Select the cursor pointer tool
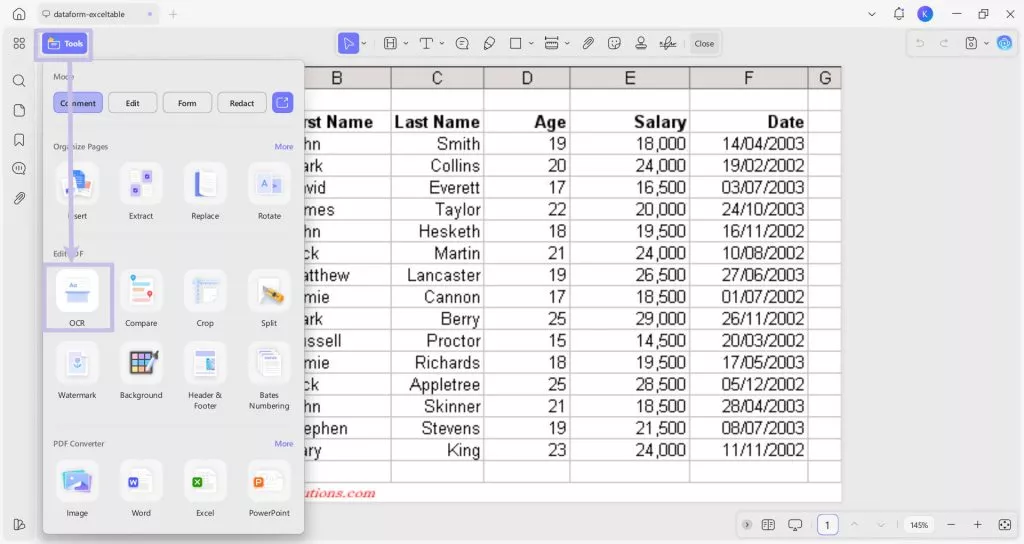 349,44
